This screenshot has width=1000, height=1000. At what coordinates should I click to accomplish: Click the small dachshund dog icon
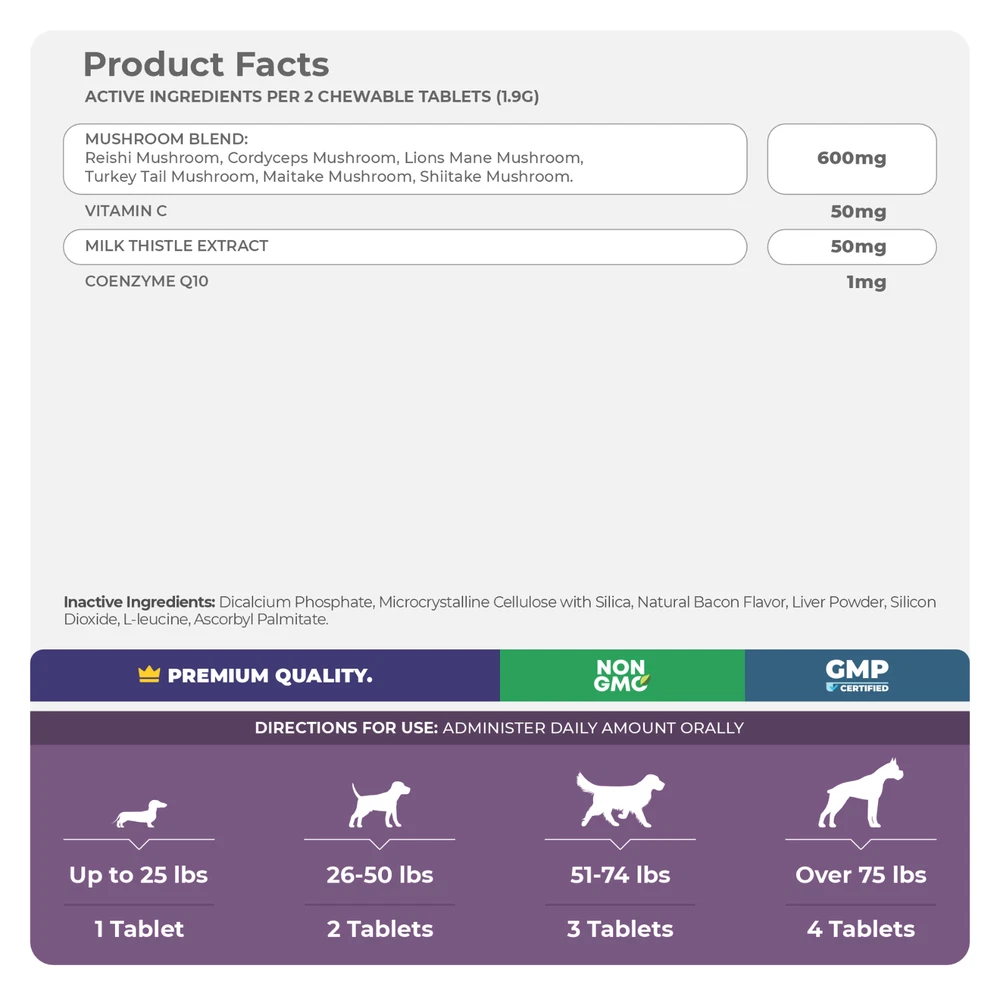[140, 814]
